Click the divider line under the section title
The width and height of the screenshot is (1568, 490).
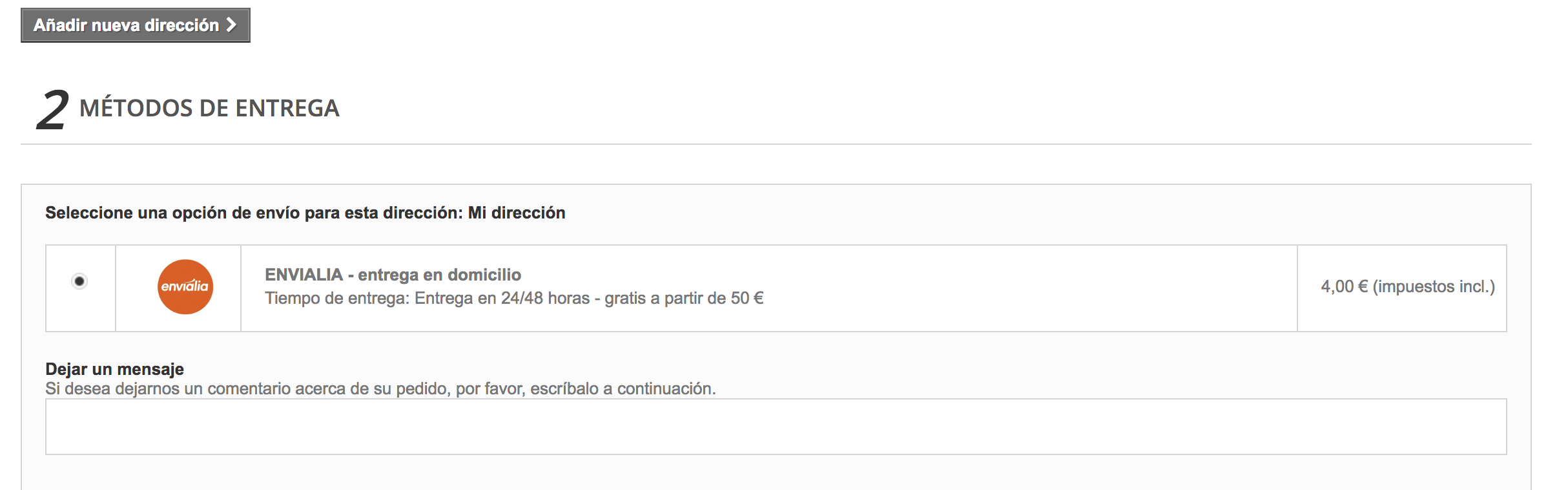point(775,144)
